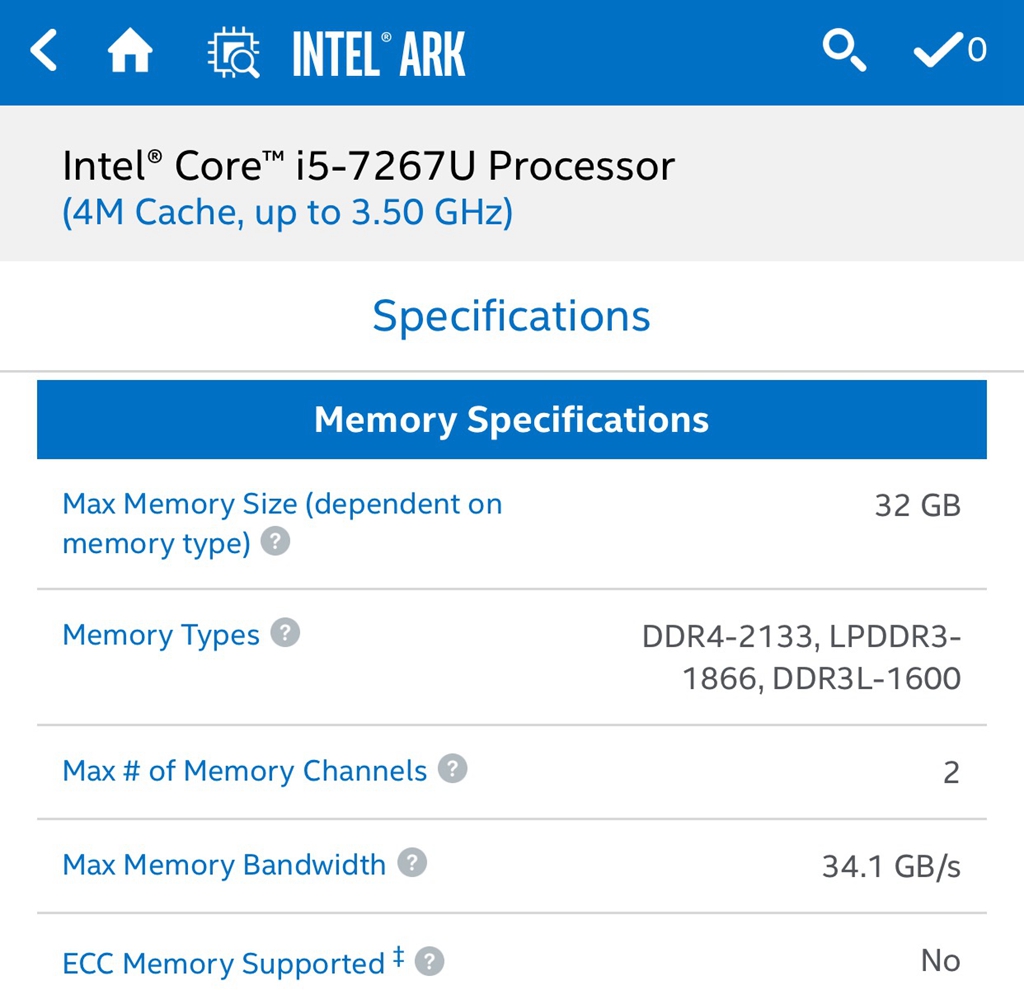This screenshot has height=990, width=1024.
Task: Show help for Memory Types
Action: (x=285, y=634)
